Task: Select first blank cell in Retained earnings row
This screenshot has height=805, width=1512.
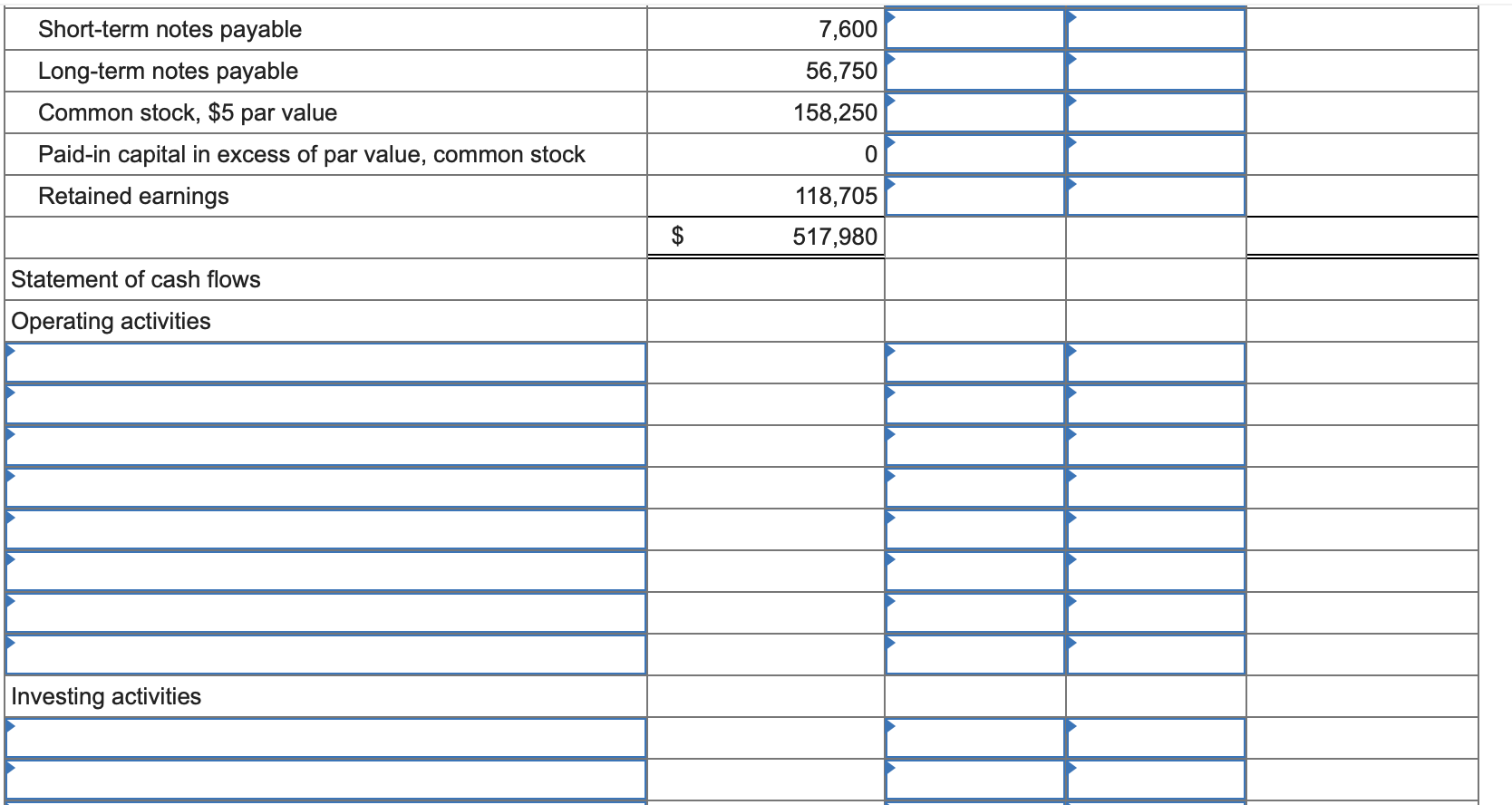Action: coord(974,196)
